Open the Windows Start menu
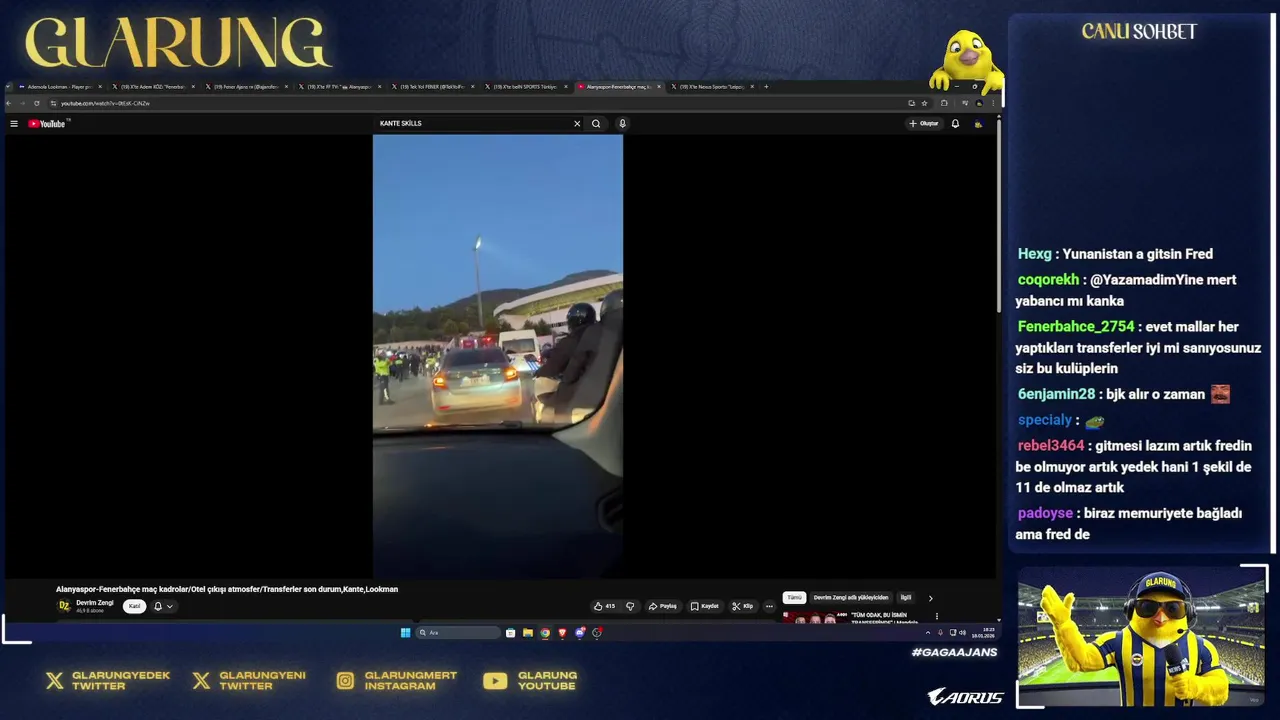The image size is (1280, 720). pyautogui.click(x=405, y=633)
